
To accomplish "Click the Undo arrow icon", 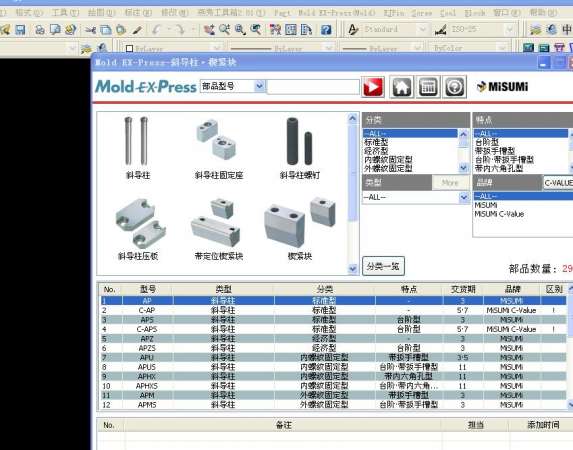I will 156,29.
